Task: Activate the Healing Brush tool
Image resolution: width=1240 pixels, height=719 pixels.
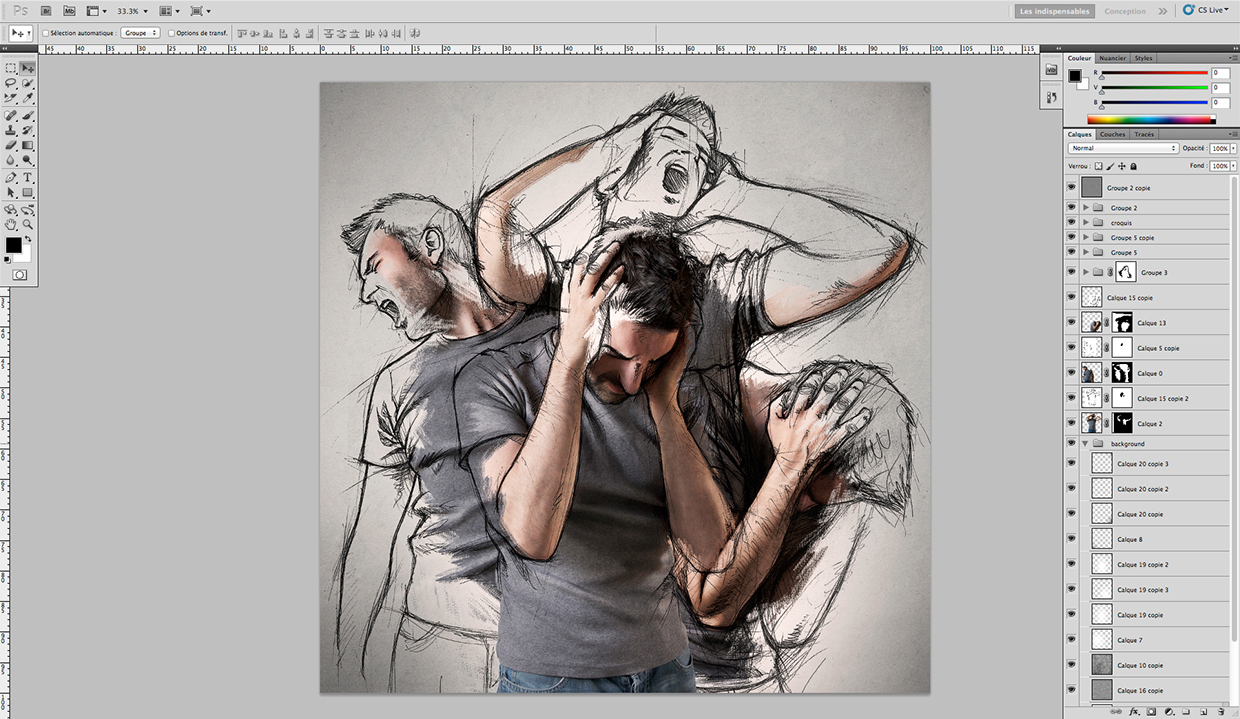Action: point(9,115)
